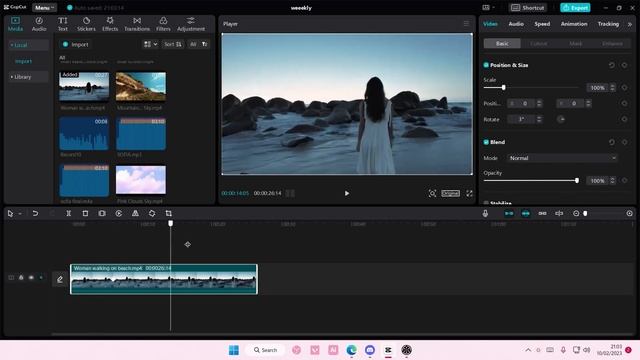Toggle the Stabilize checkbox
The image size is (640, 360).
(486, 202)
